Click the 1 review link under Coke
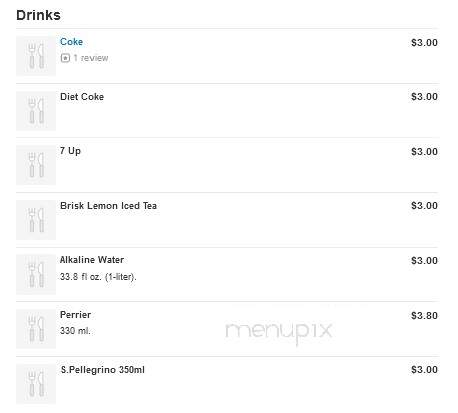Screen dimensions: 458x413 [91, 58]
